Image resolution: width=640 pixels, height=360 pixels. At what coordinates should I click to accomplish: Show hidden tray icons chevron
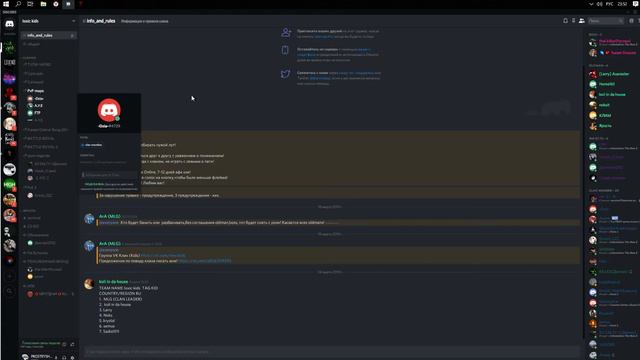[x=591, y=4]
